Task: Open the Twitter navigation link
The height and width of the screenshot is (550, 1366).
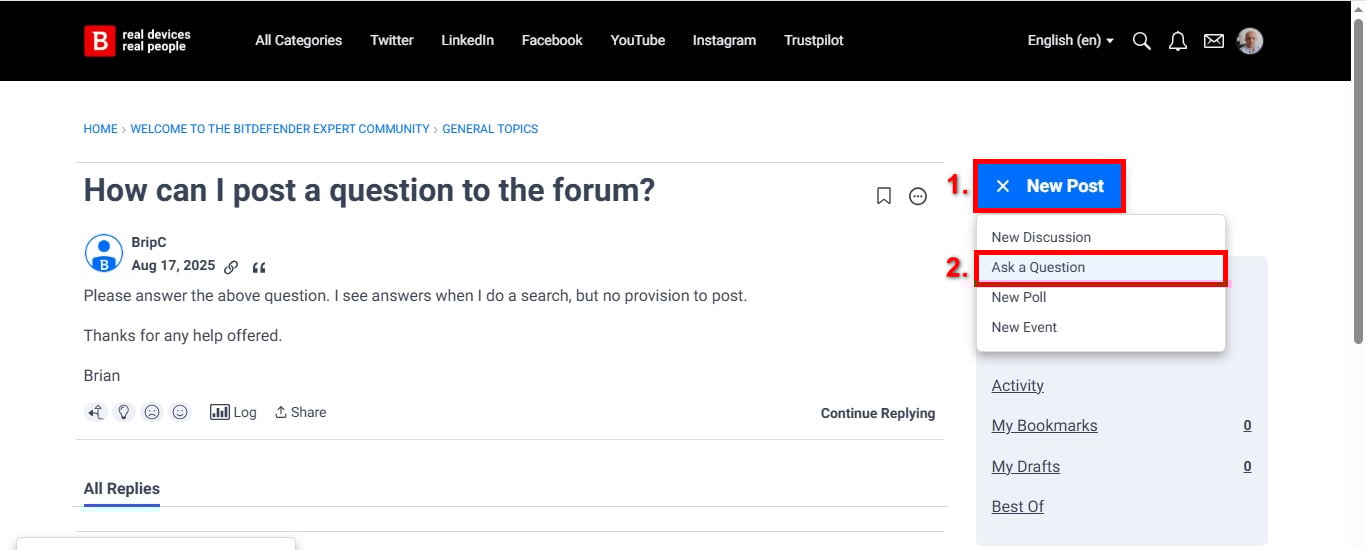Action: [x=391, y=41]
